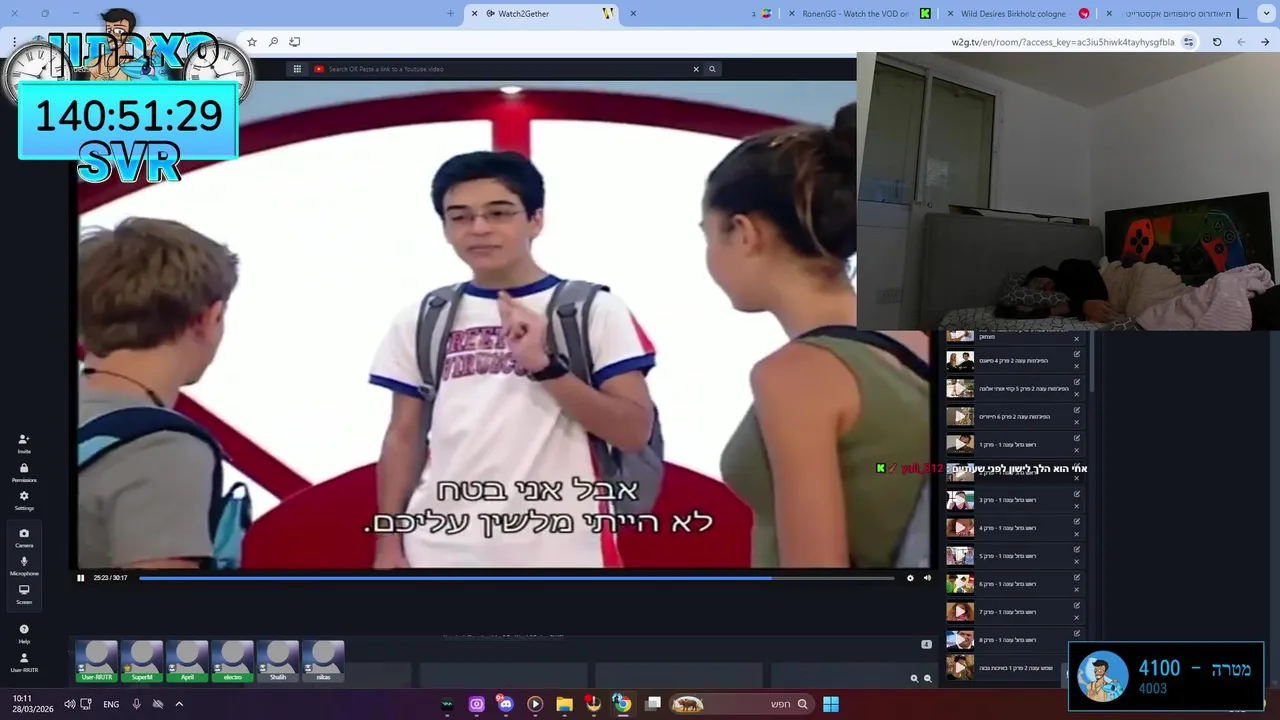1280x720 pixels.
Task: Close the Wild Desires Birkholz tab
Action: coord(951,14)
